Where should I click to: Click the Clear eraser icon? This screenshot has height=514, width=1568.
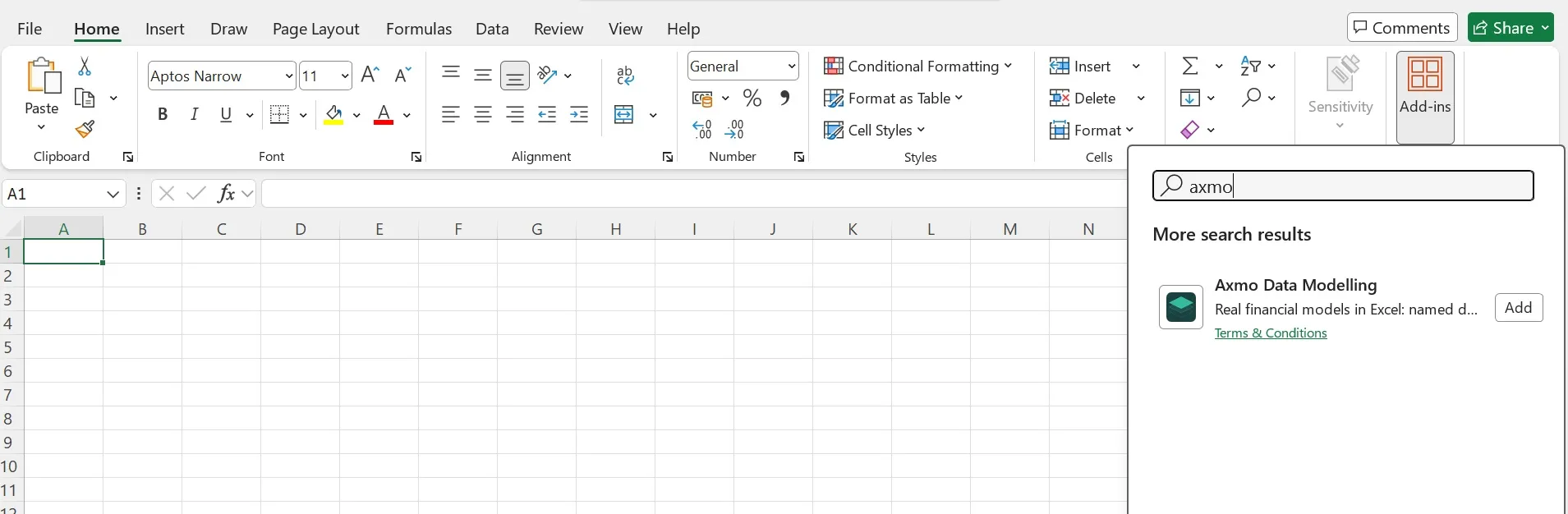click(1190, 130)
